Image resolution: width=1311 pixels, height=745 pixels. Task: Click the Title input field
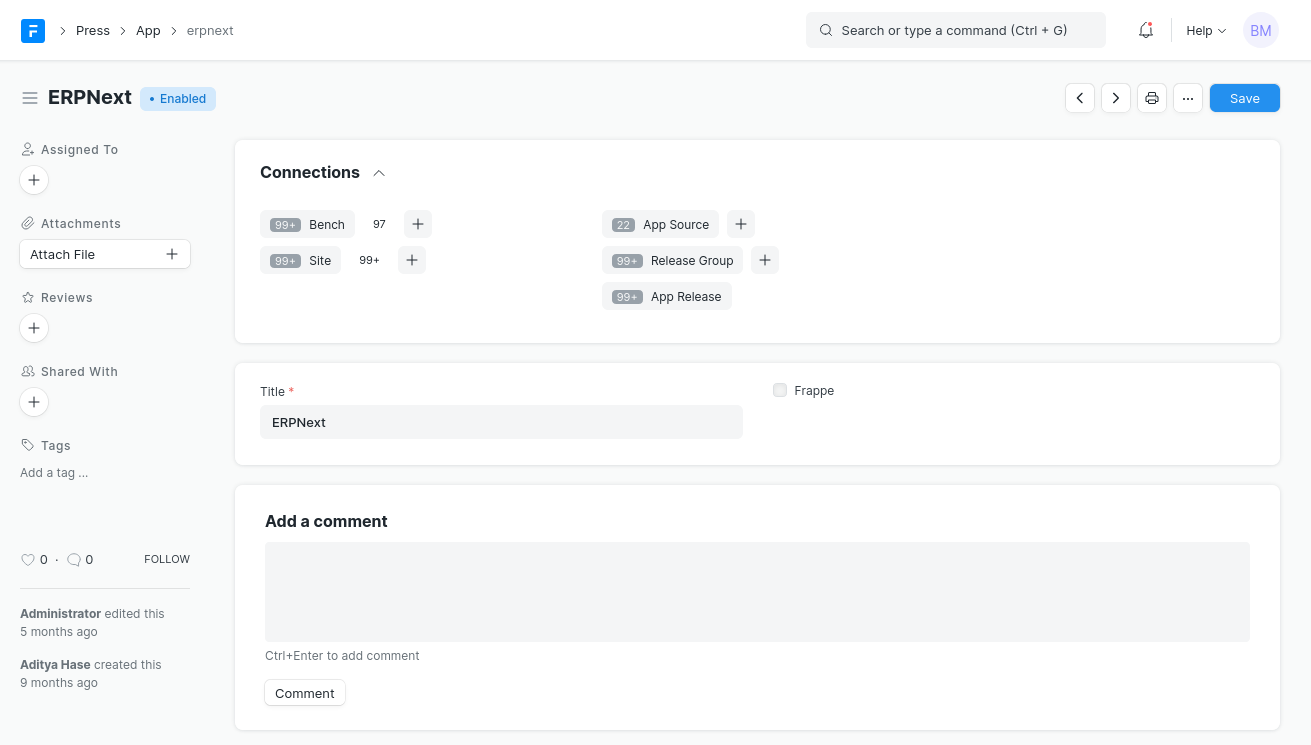point(501,422)
